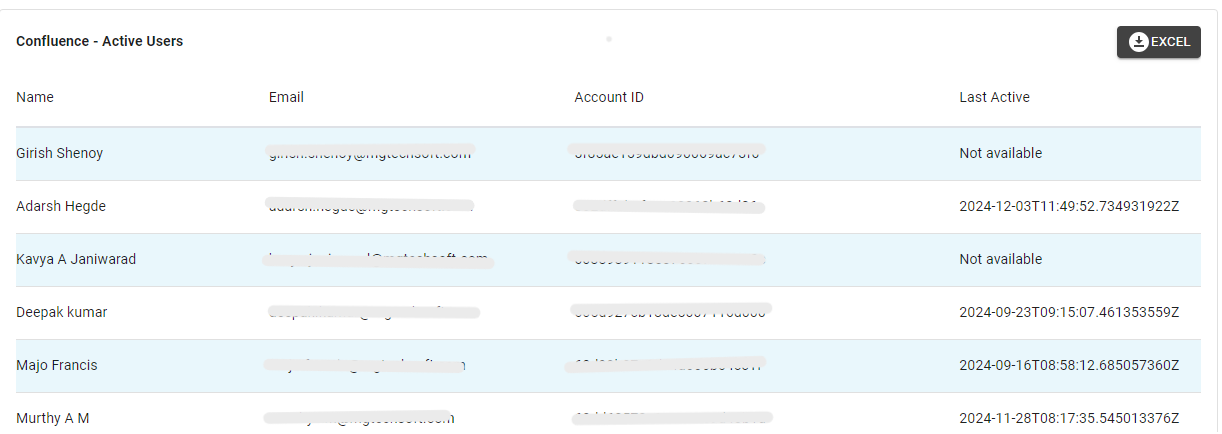Screen dimensions: 1222x434
Task: Click Deepak kumar's last active timestamp 2024-09-23
Action: click(x=1069, y=312)
